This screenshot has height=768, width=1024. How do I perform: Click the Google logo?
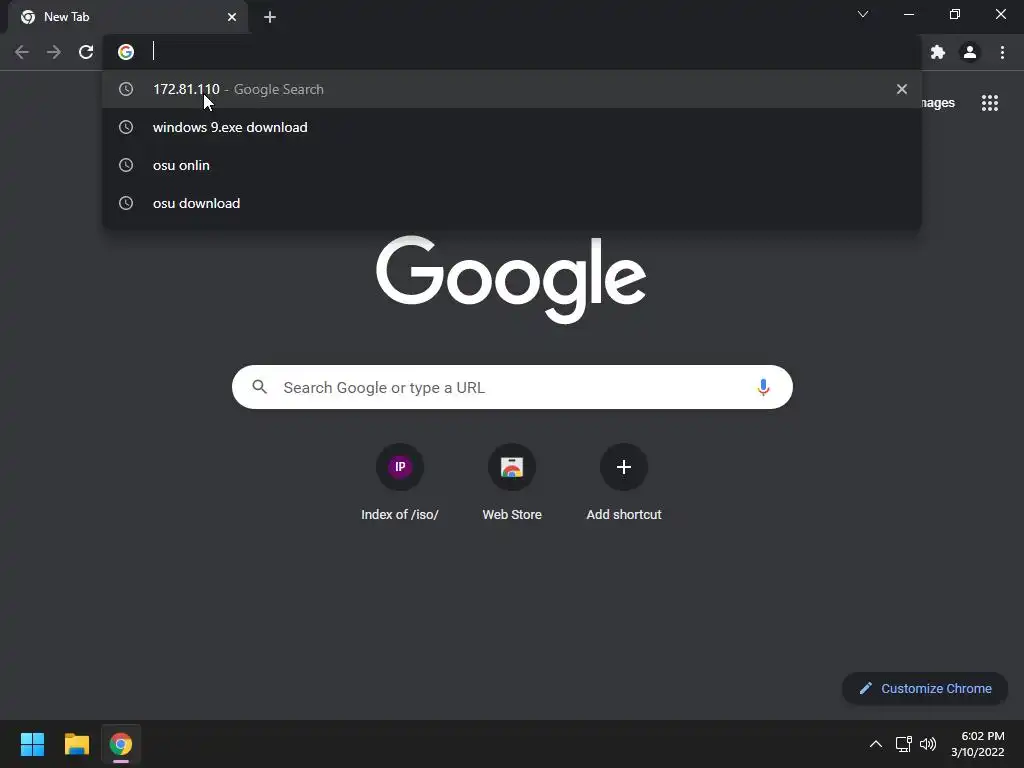tap(511, 280)
